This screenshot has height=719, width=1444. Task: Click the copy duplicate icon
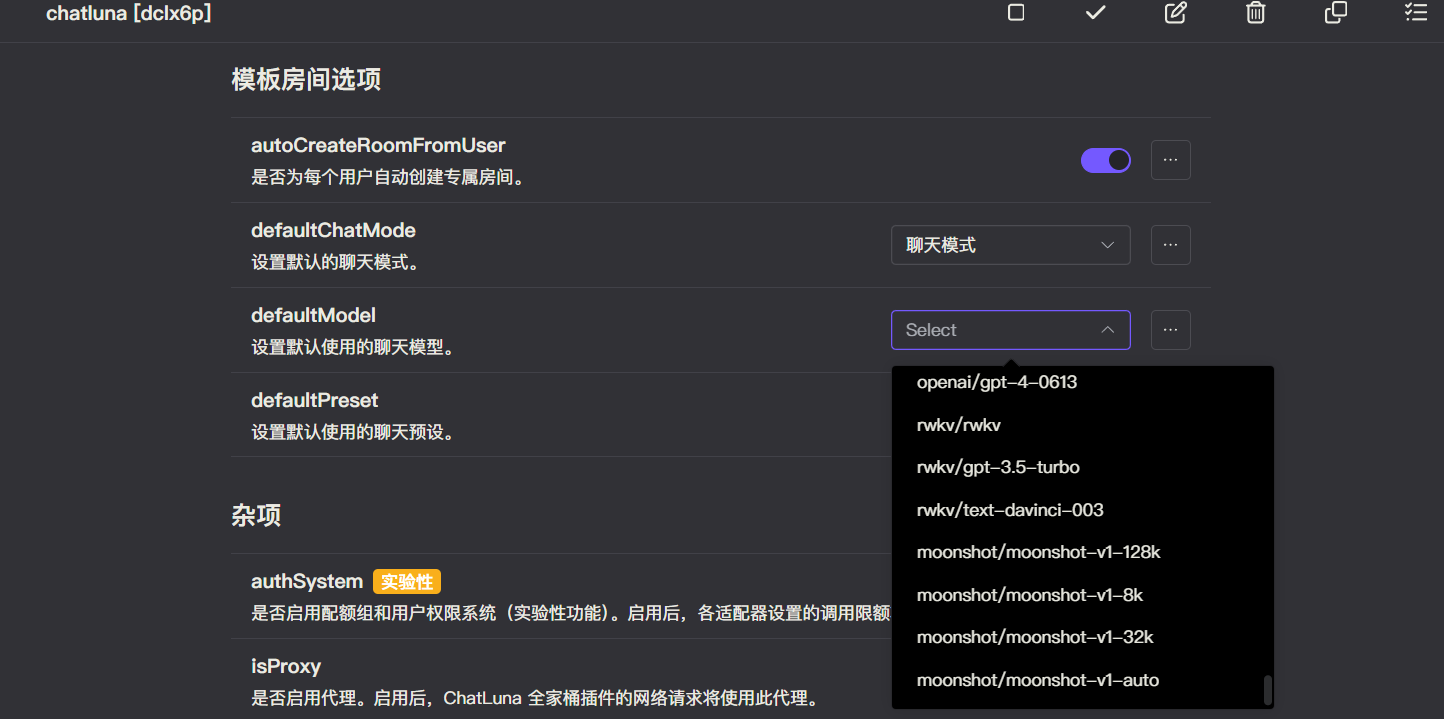pyautogui.click(x=1336, y=13)
